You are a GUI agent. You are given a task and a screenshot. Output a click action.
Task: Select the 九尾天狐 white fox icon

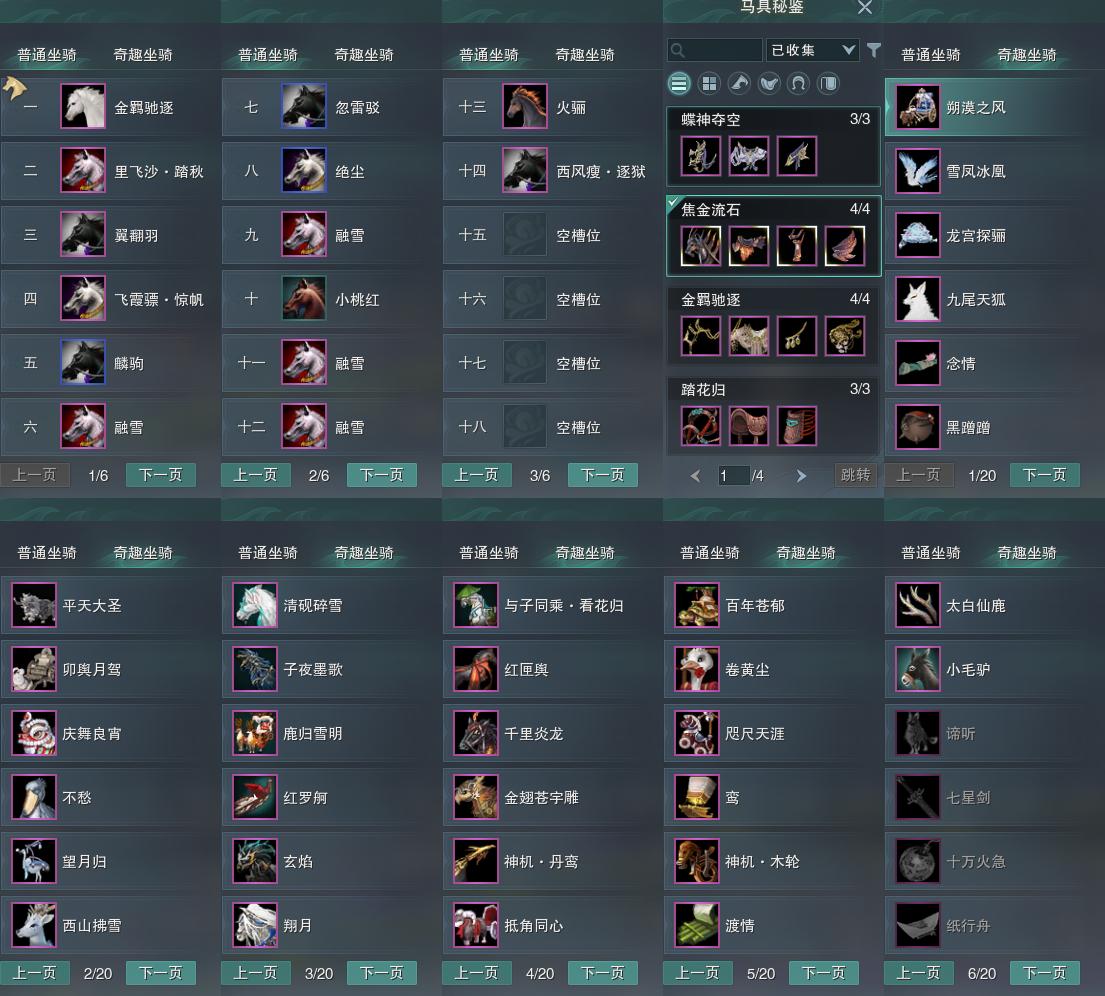point(918,299)
